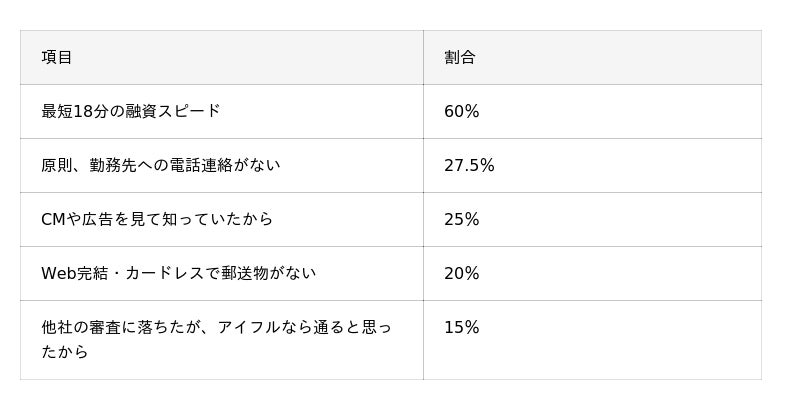Click the 20% value cell

point(462,273)
